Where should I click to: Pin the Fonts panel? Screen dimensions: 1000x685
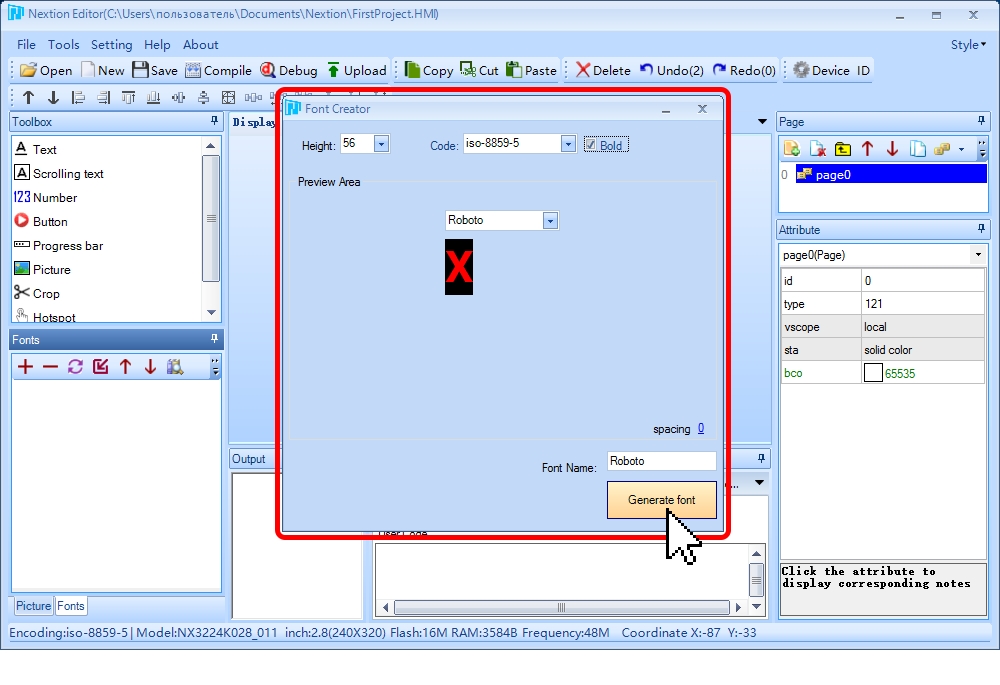click(214, 339)
